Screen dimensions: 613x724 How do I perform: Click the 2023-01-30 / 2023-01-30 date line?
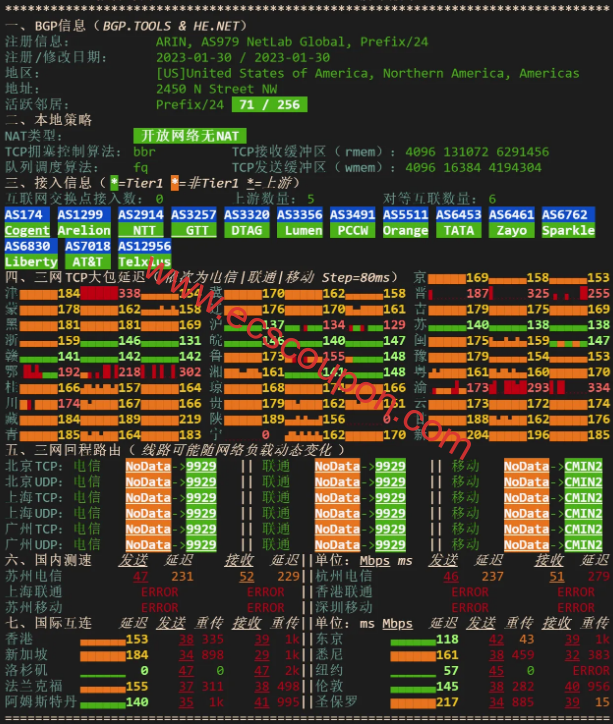243,58
